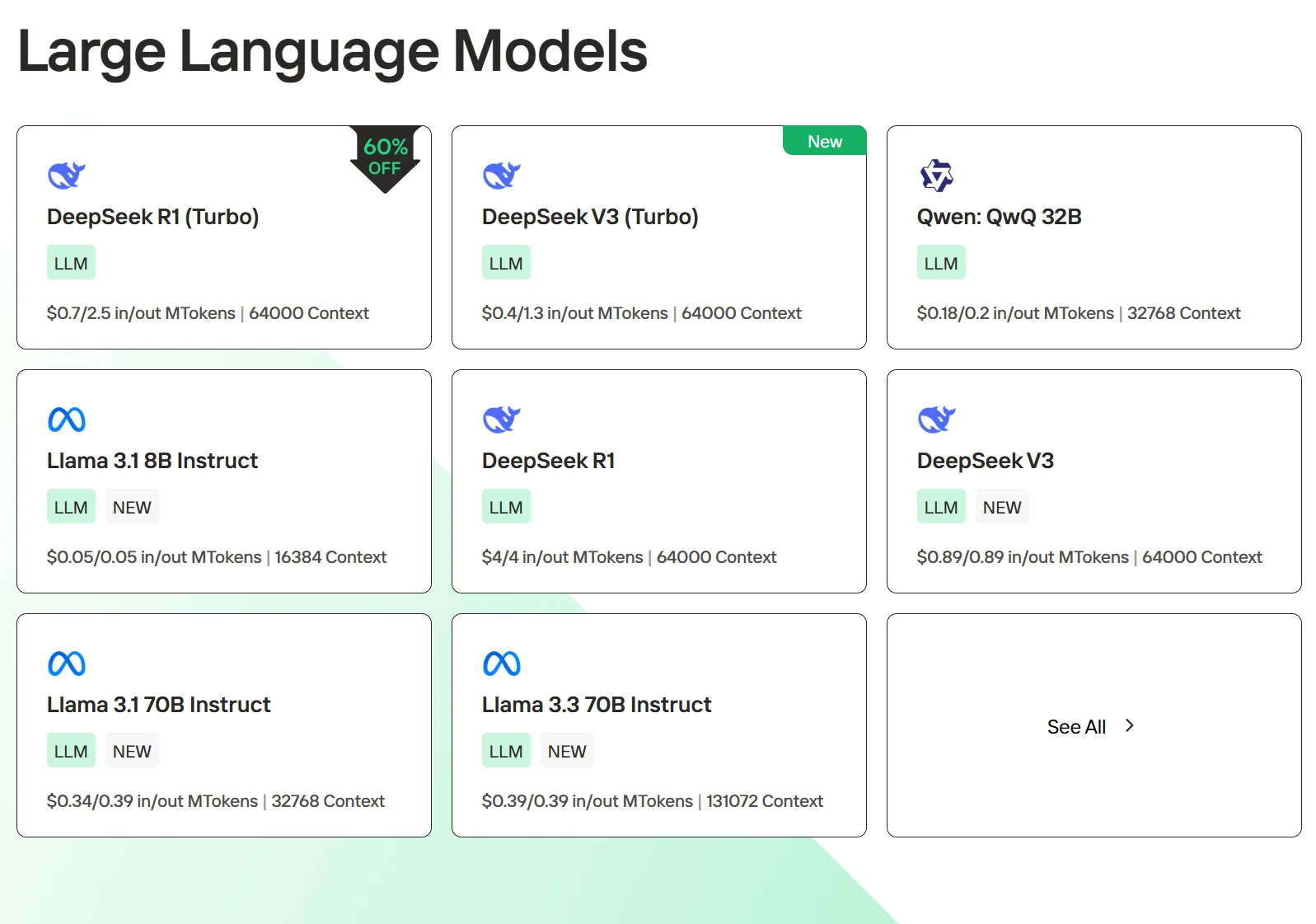Select the DeepSeek R1 title without Turbo

click(549, 461)
